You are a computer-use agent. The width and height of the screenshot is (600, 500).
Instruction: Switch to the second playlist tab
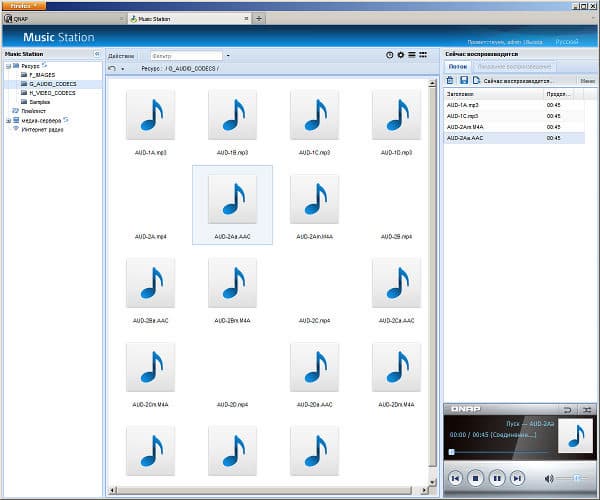point(514,67)
